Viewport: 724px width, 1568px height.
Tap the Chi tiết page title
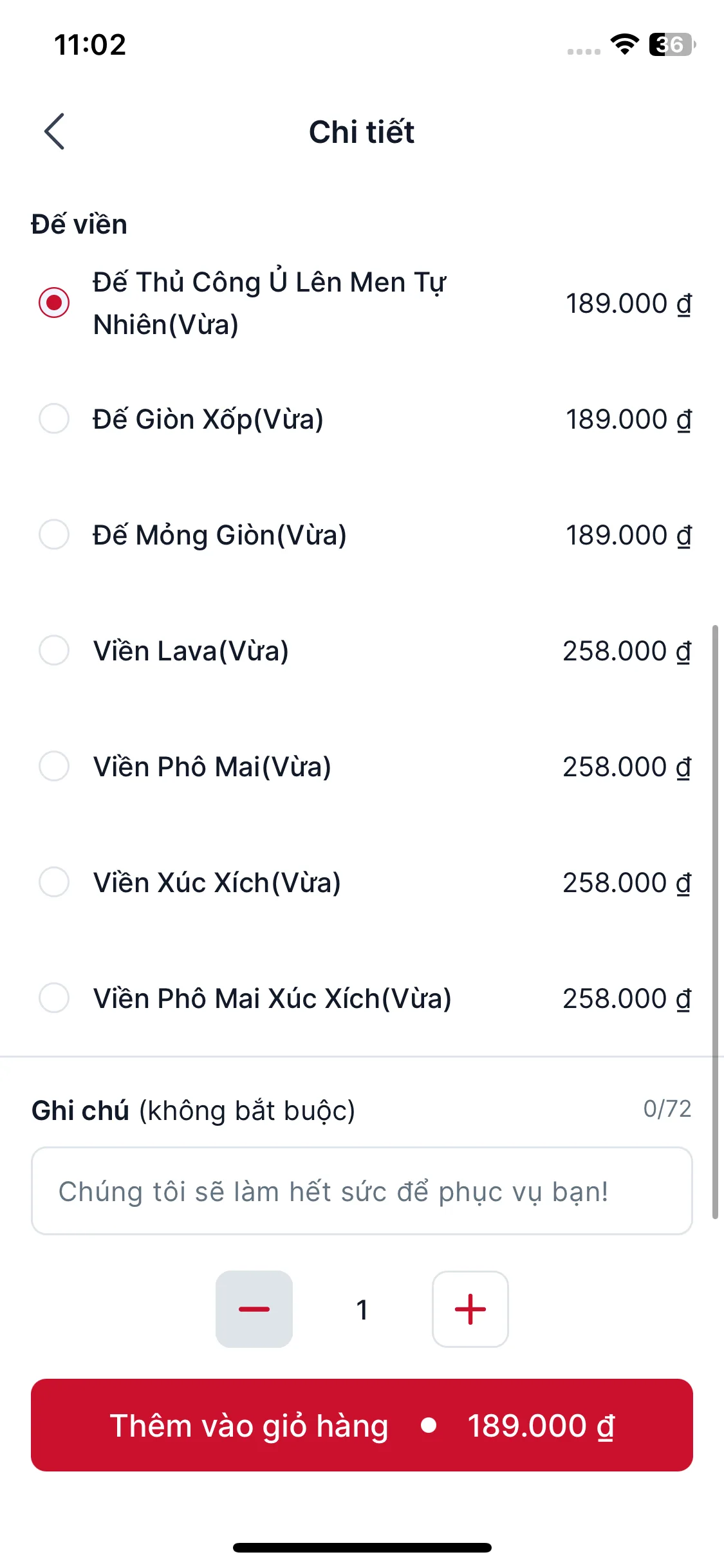362,132
